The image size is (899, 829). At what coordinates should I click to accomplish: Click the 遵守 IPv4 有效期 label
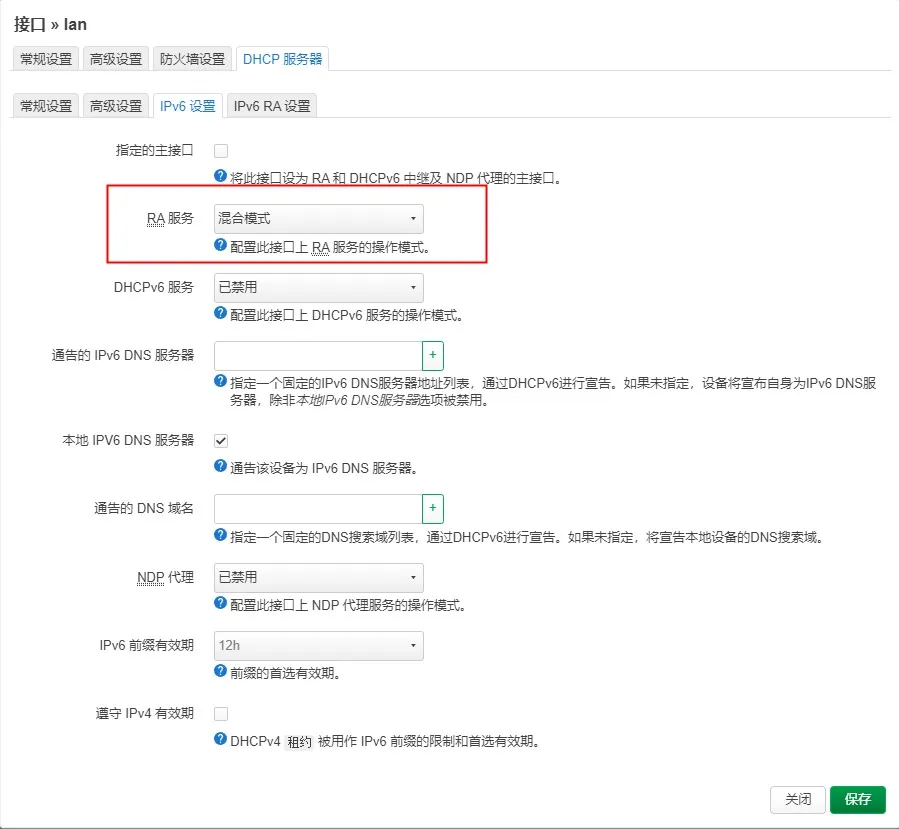144,714
